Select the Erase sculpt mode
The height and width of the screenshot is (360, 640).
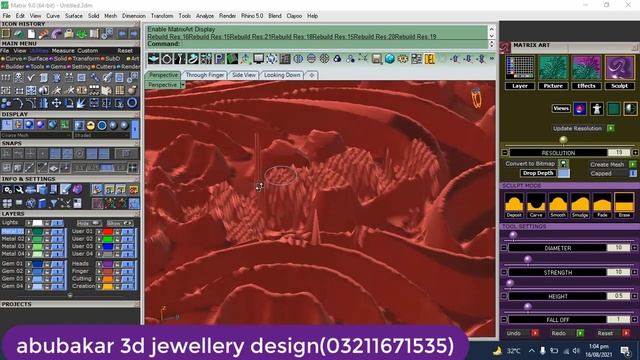[x=624, y=205]
